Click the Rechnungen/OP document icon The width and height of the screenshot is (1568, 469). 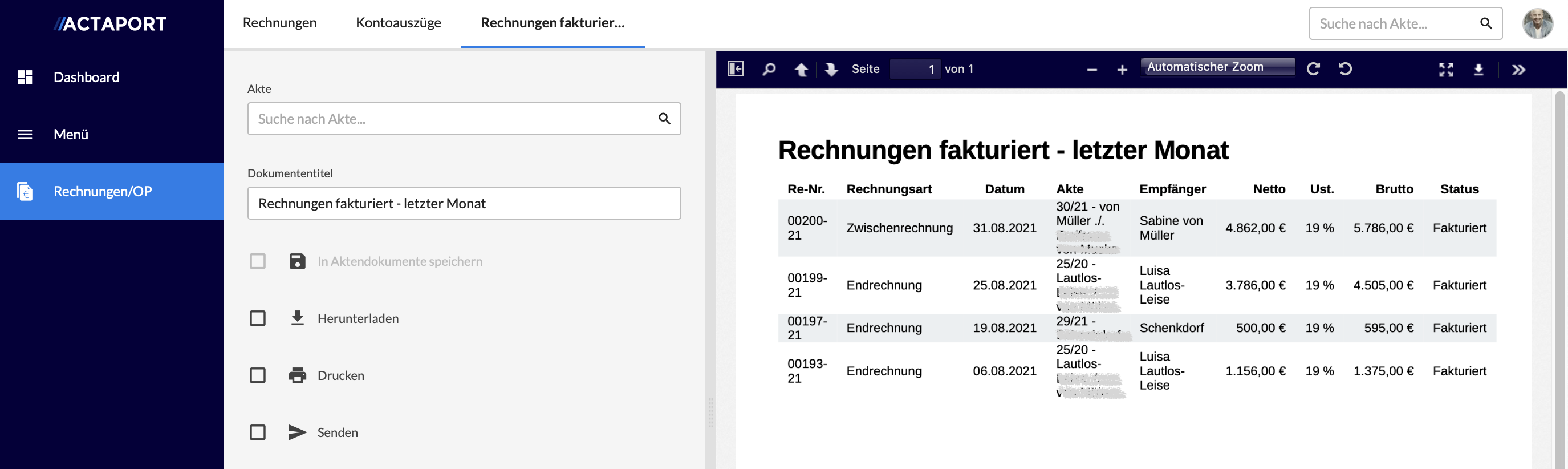[x=25, y=191]
